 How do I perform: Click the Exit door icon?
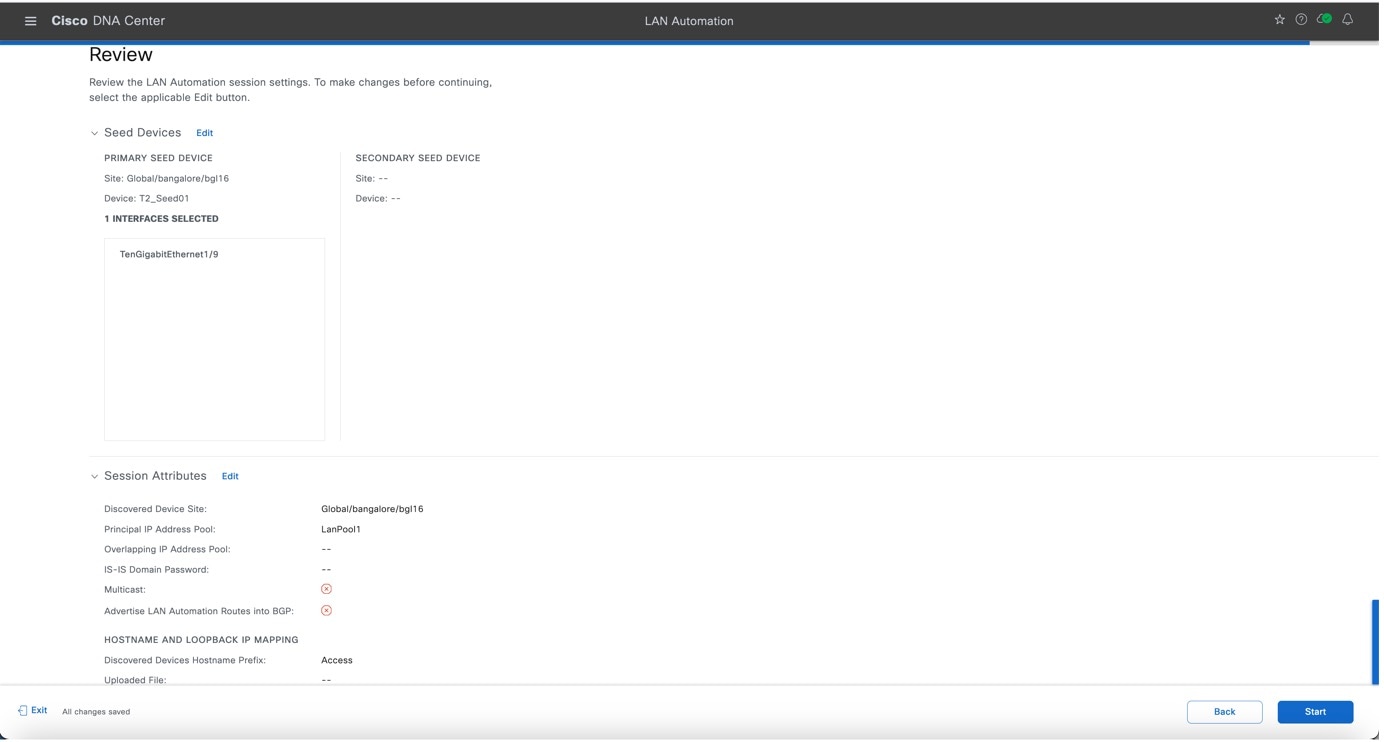coord(22,711)
